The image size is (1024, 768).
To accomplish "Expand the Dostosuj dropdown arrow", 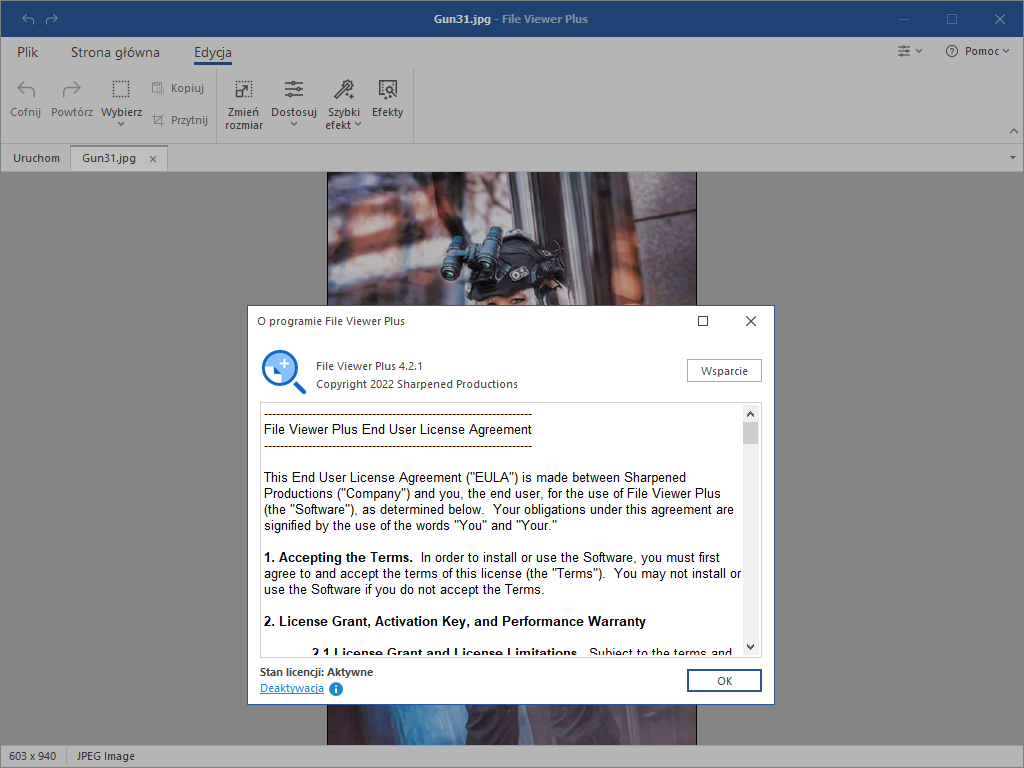I will (294, 124).
